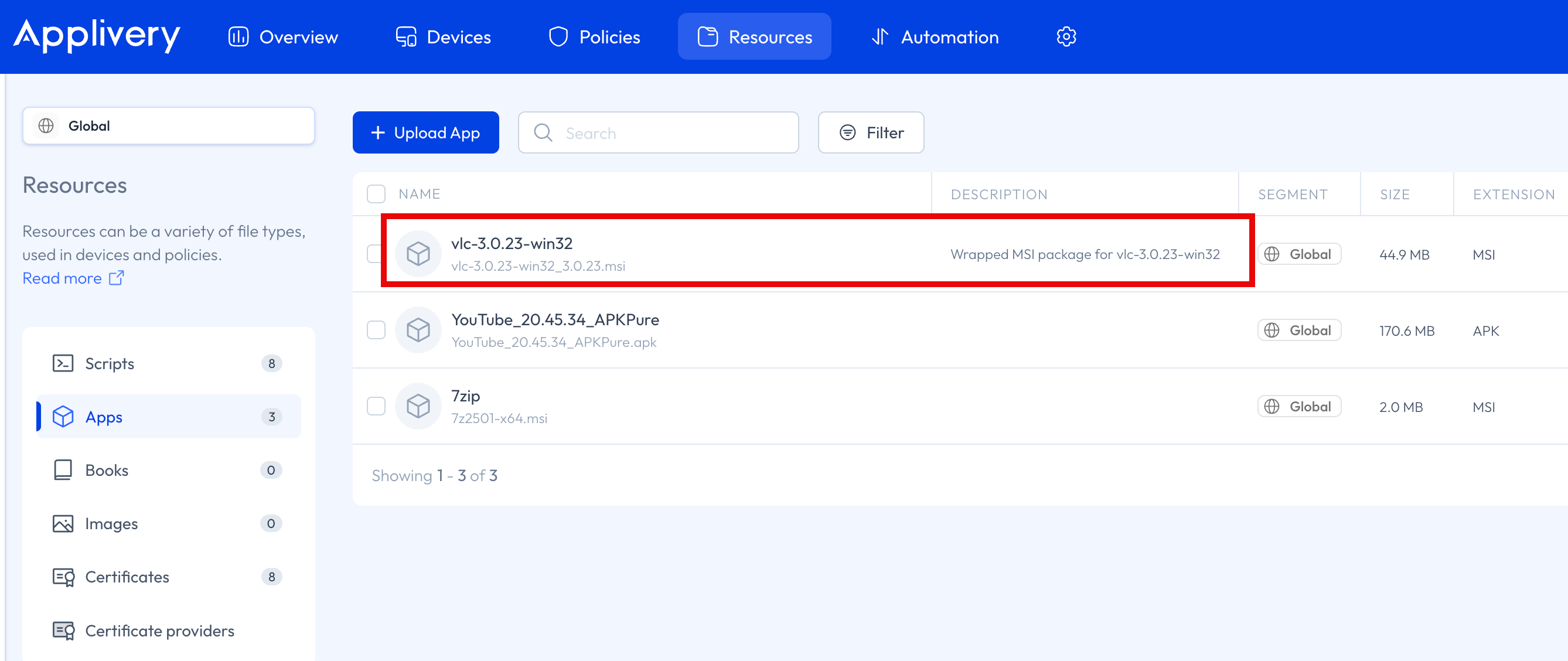Screen dimensions: 1568x661
Task: Click the Applivery logo
Action: point(96,35)
